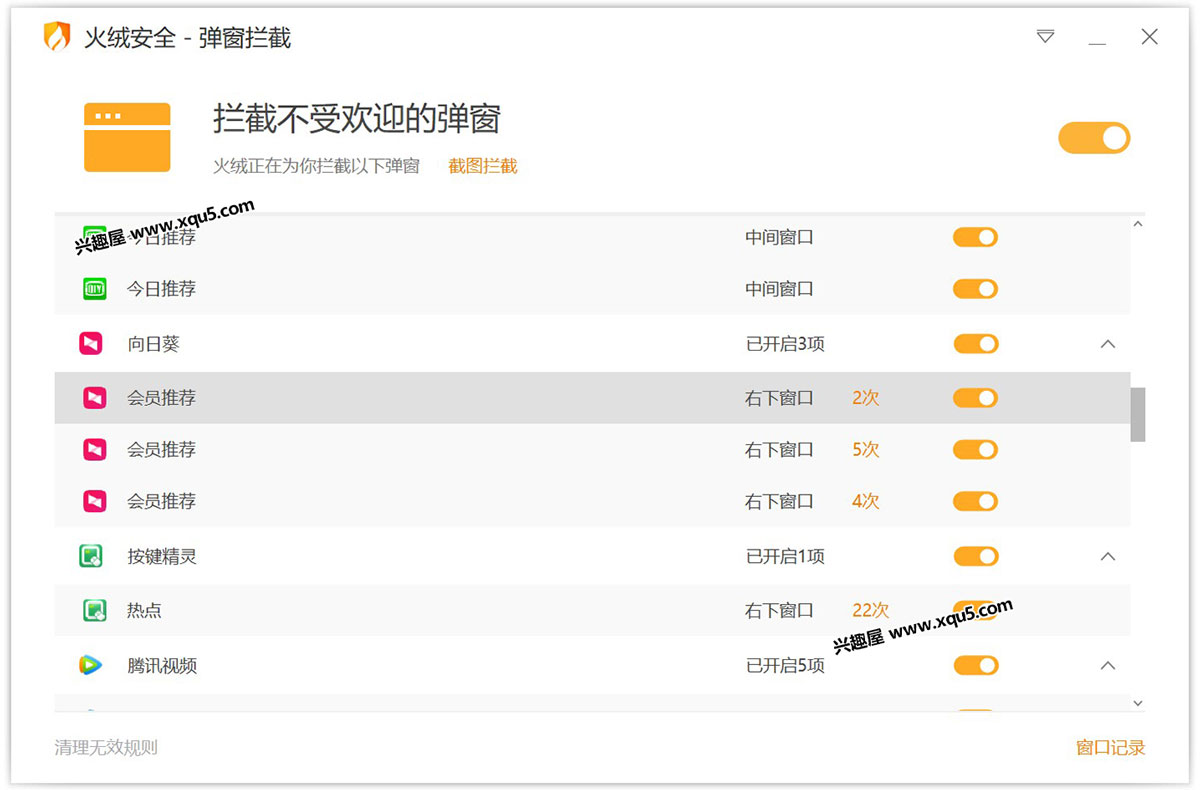Click the list scrollbar thumb
Viewport: 1200px width, 790px height.
pyautogui.click(x=1138, y=414)
